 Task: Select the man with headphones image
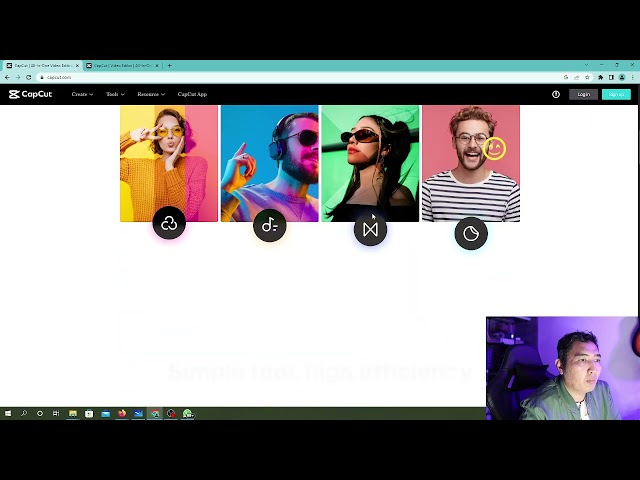pos(269,164)
